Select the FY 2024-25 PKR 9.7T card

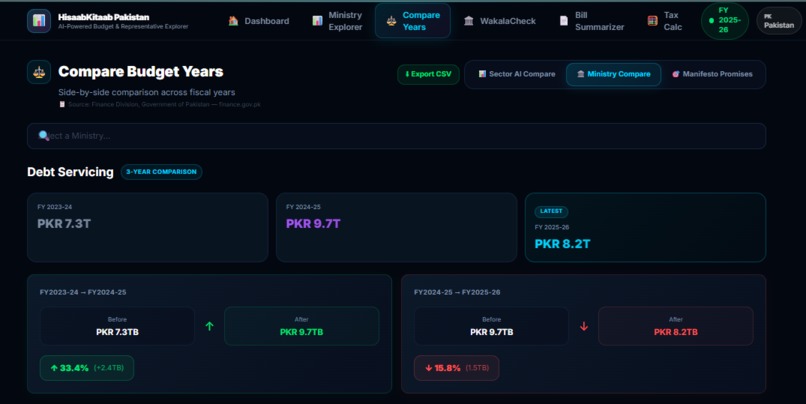[x=396, y=227]
